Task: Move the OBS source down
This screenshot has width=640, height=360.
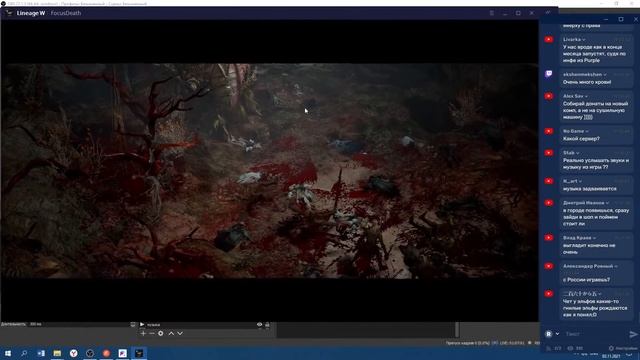Action: (180, 333)
